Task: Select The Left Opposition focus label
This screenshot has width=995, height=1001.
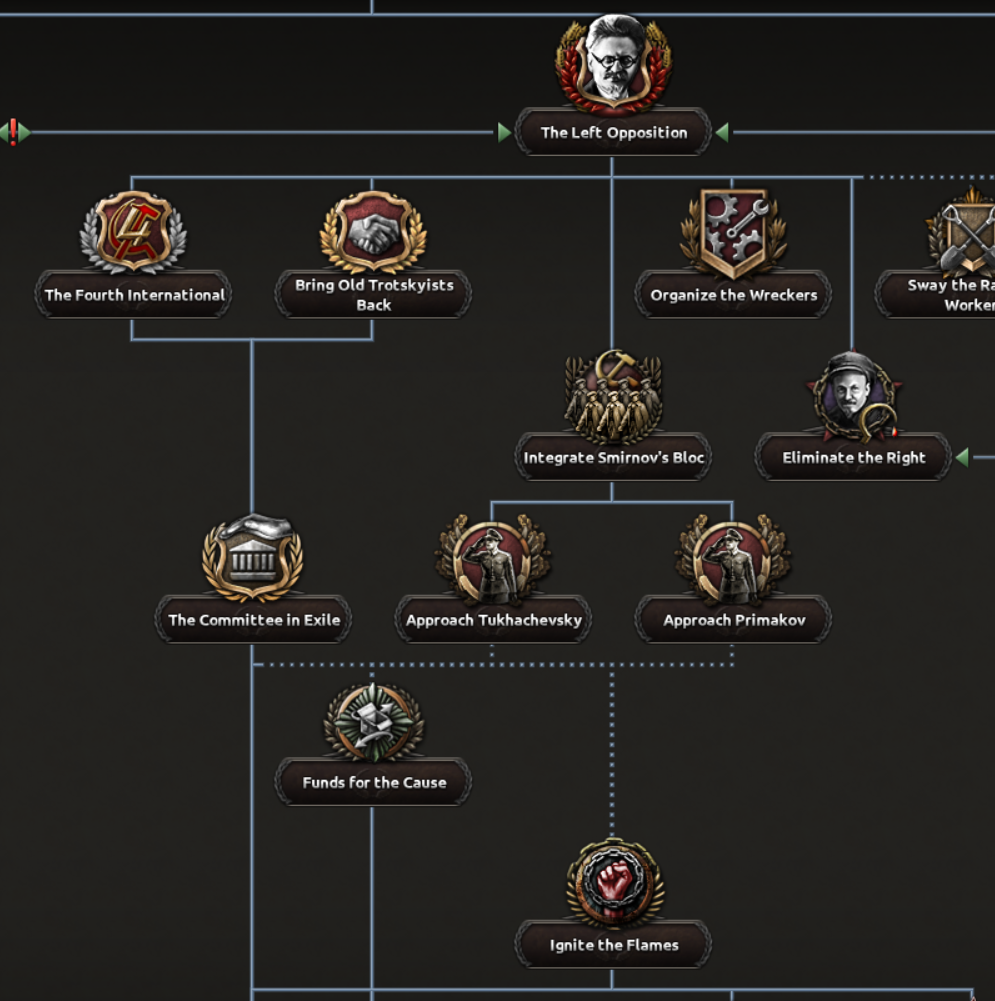Action: [x=613, y=132]
